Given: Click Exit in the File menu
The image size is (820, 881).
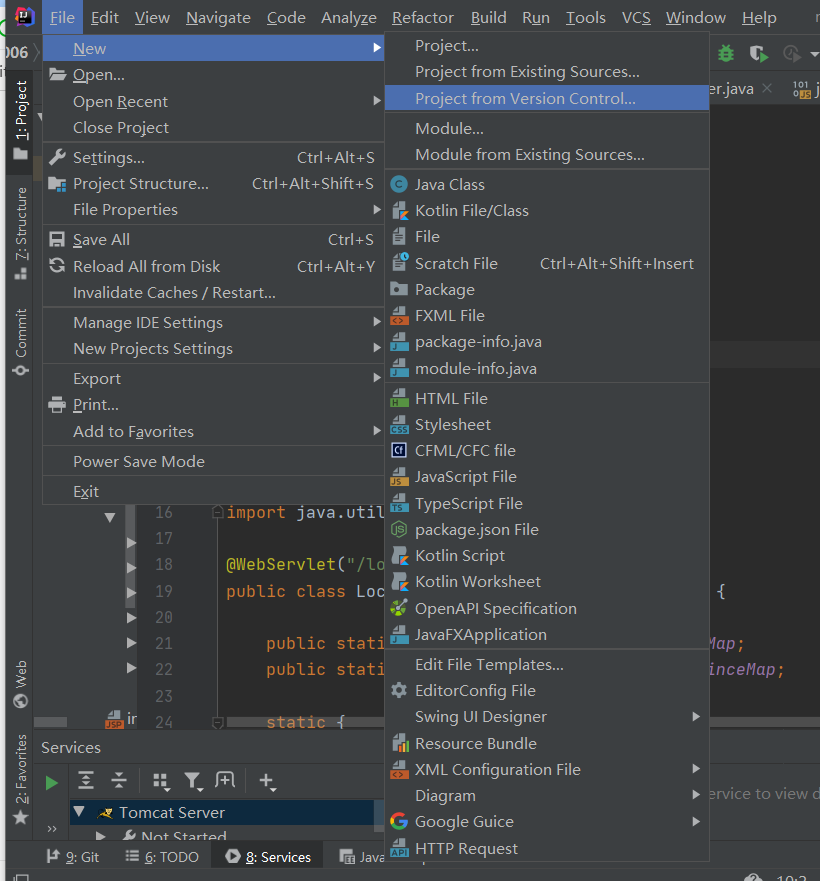Looking at the screenshot, I should (213, 492).
